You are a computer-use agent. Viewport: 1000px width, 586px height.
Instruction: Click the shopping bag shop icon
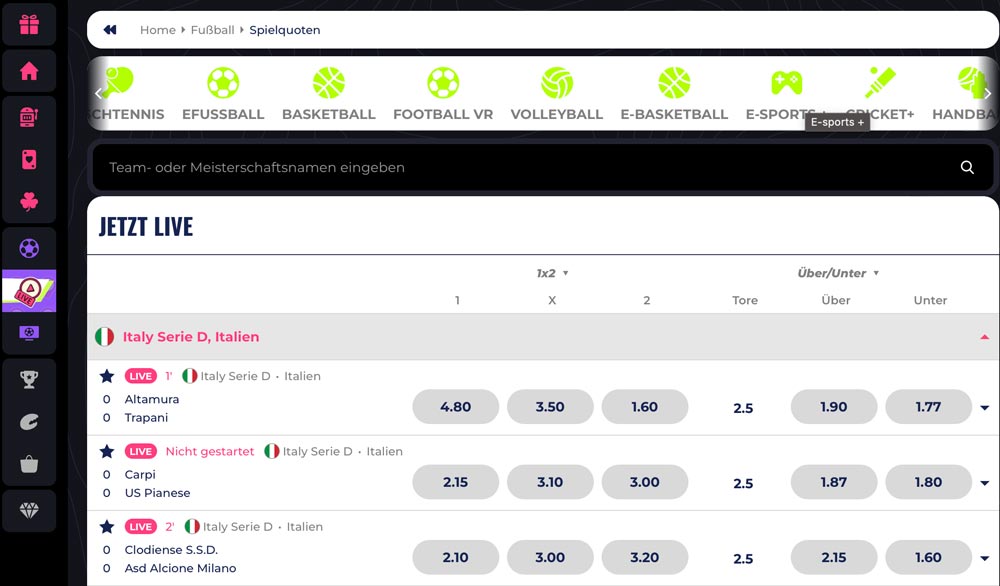point(29,464)
